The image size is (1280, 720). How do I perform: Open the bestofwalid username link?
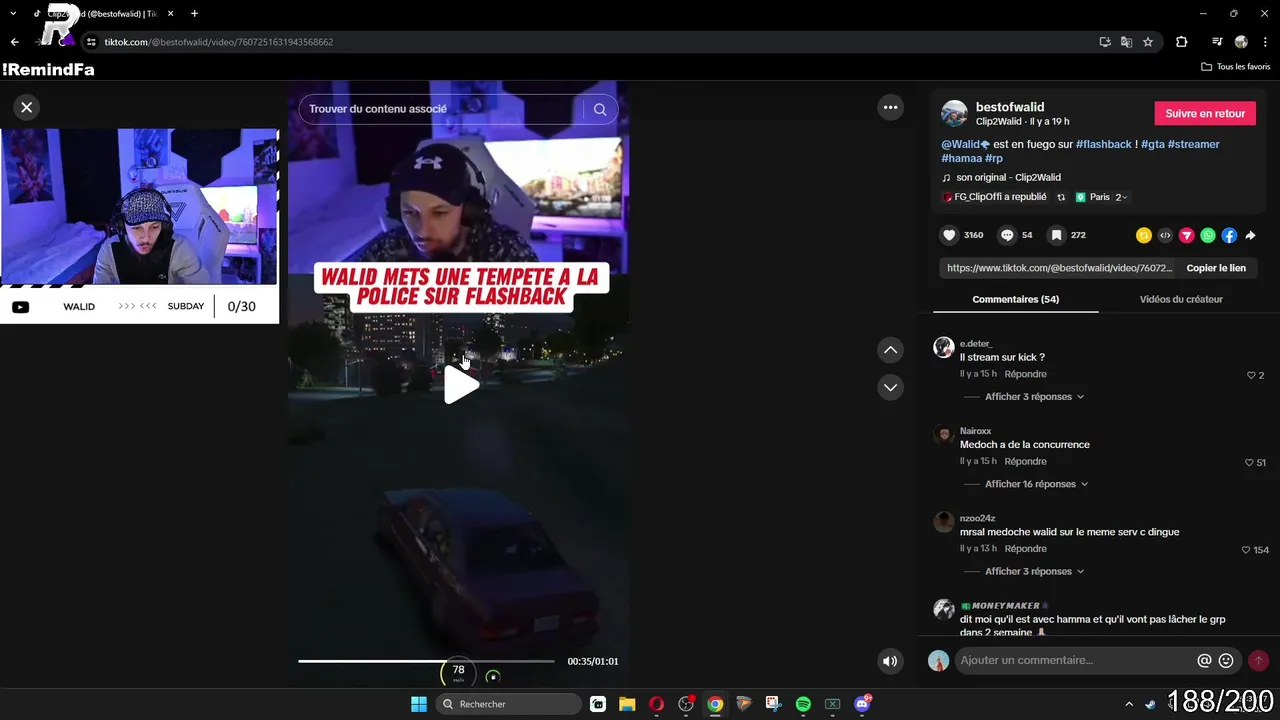1010,107
